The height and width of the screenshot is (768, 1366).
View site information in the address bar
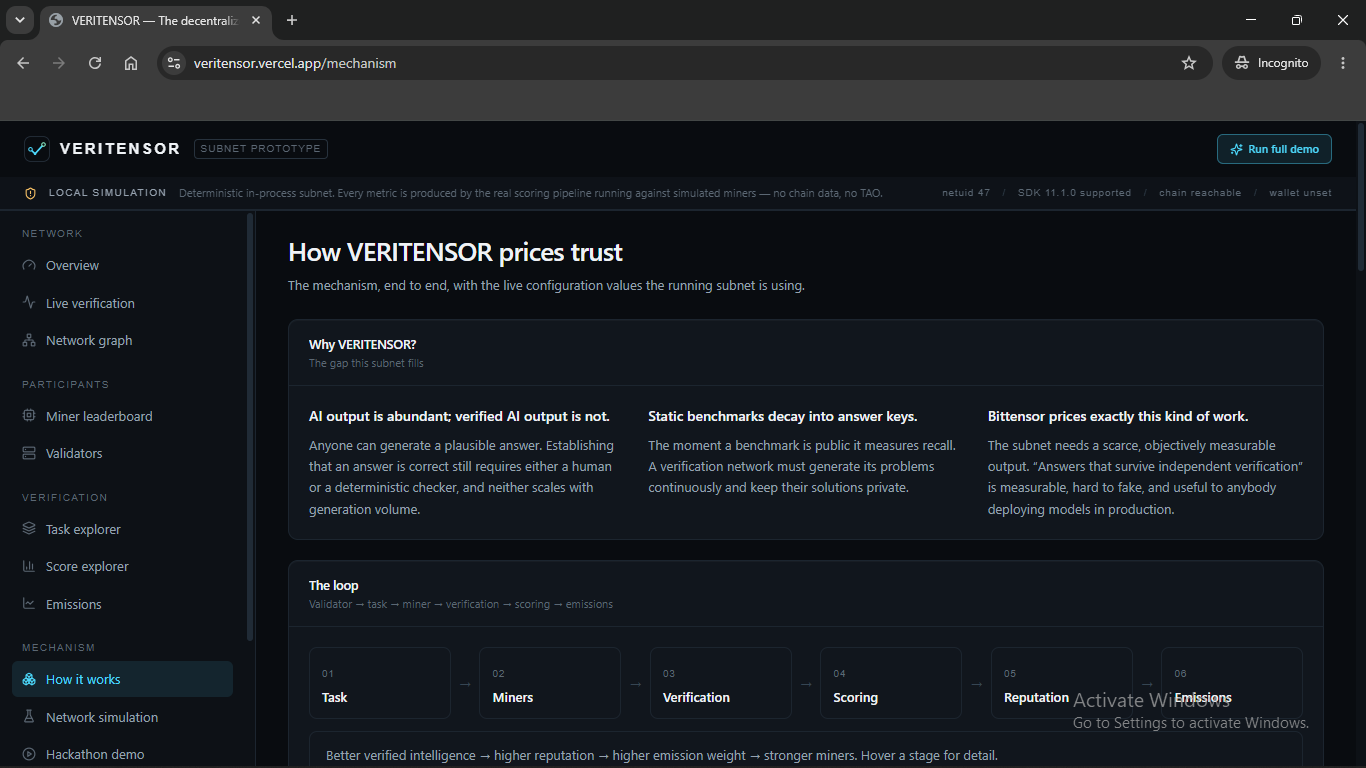(174, 63)
